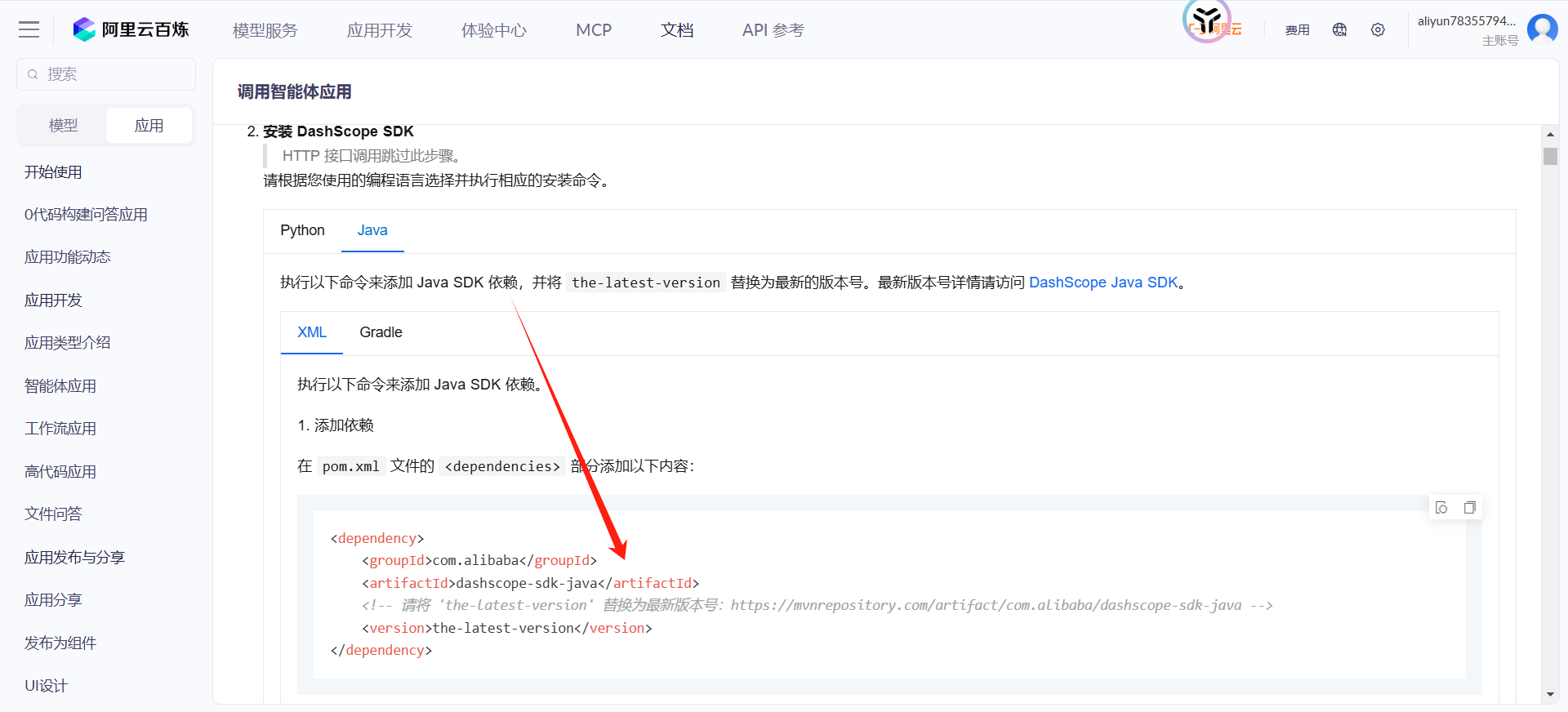
Task: Click the version tag line
Action: point(507,628)
